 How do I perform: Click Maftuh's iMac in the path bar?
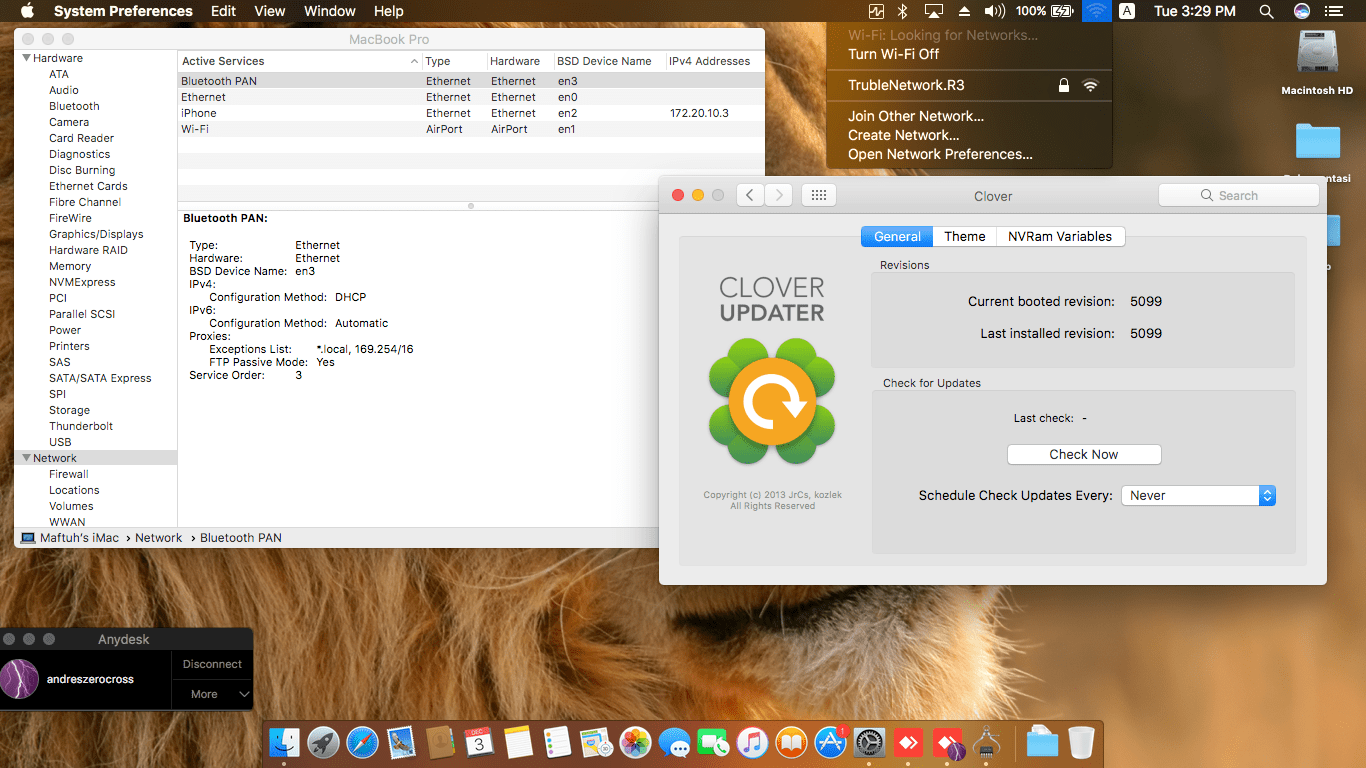point(70,538)
